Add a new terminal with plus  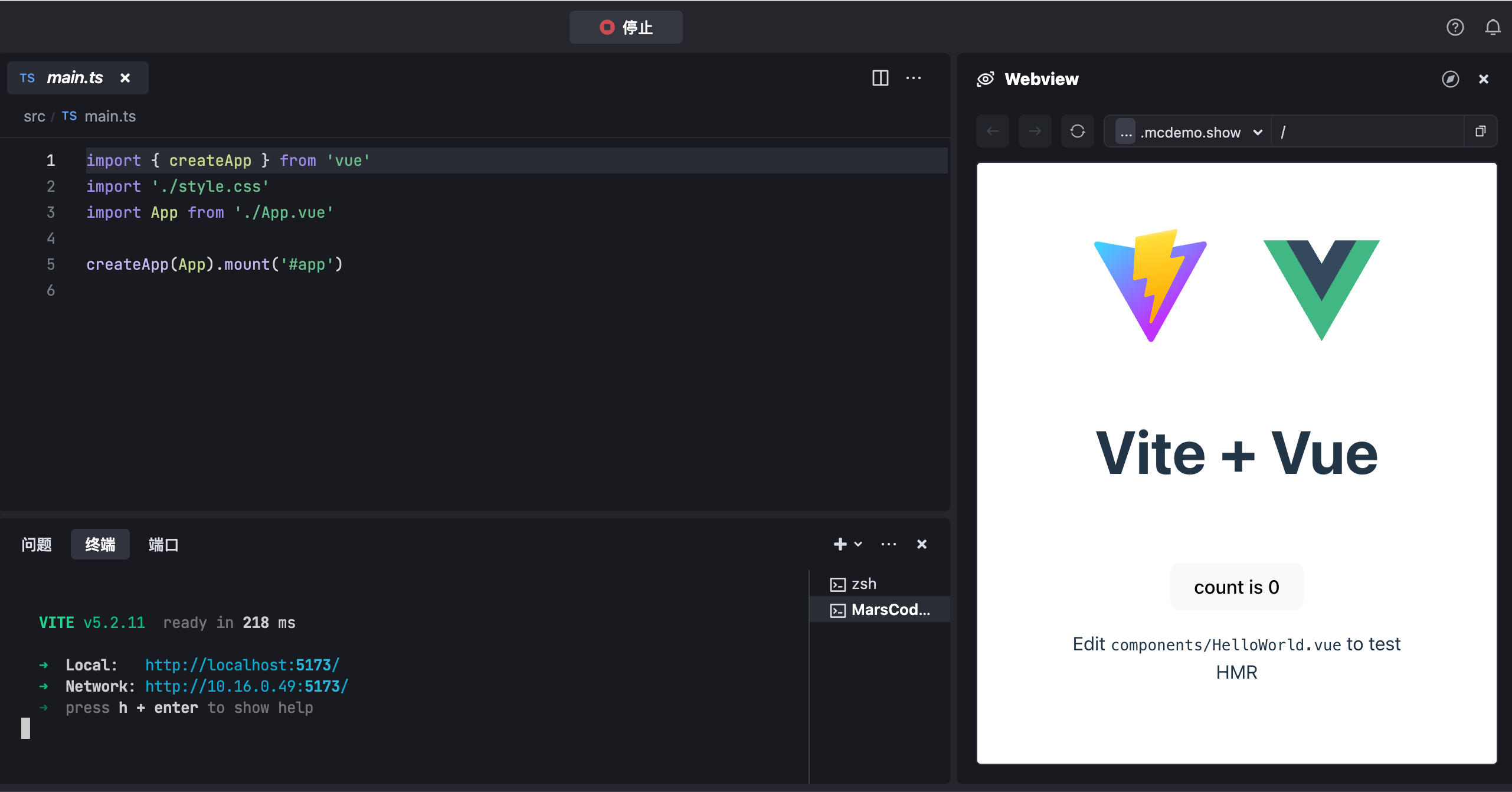pyautogui.click(x=840, y=544)
